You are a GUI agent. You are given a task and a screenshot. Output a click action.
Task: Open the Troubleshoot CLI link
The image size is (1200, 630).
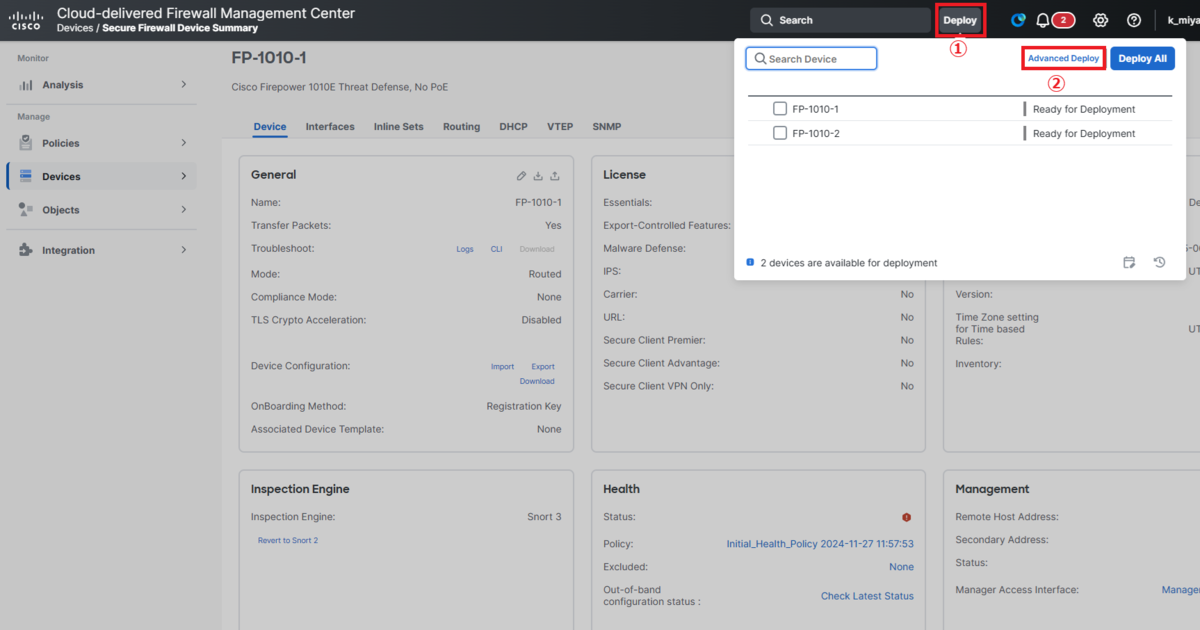[496, 249]
